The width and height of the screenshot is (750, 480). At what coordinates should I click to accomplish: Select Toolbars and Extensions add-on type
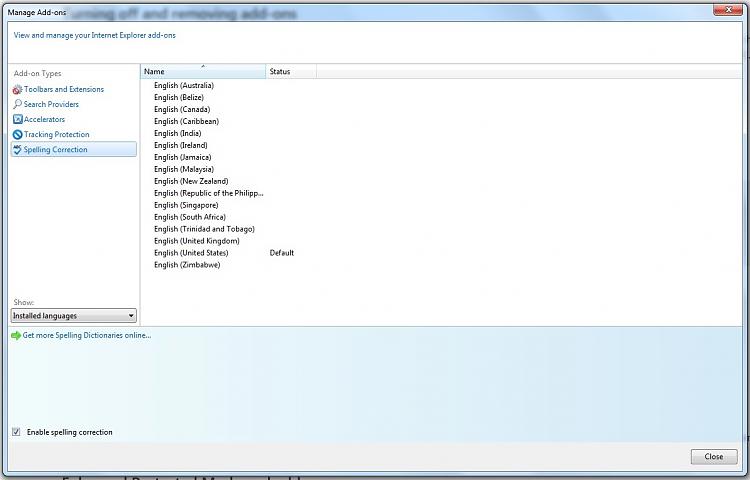point(64,89)
